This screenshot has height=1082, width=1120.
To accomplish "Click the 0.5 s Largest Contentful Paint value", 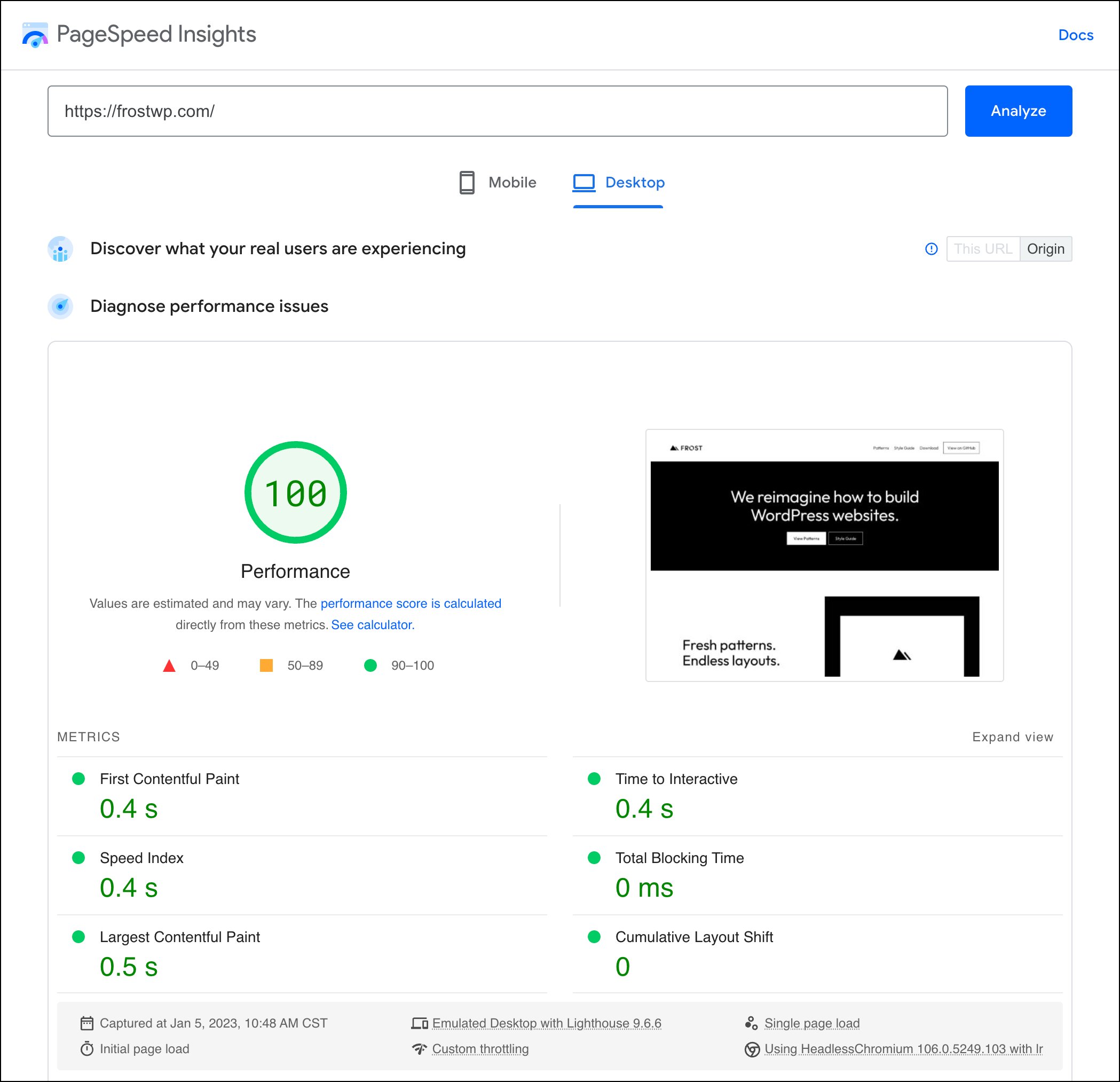I will tap(129, 967).
